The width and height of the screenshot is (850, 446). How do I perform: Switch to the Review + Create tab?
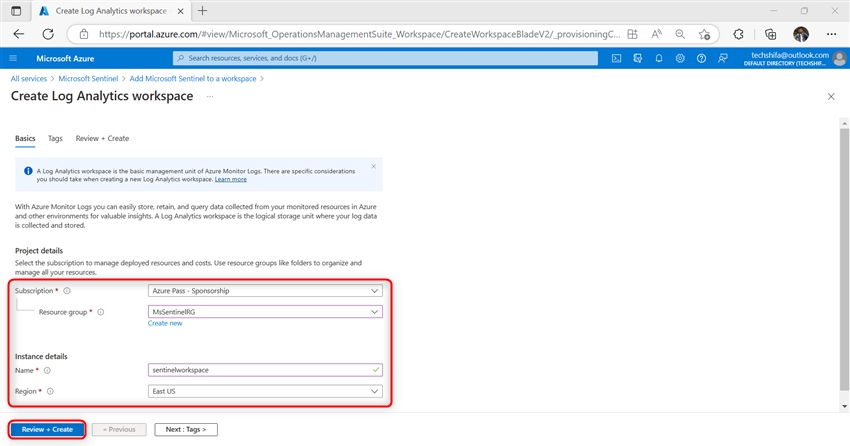click(102, 139)
